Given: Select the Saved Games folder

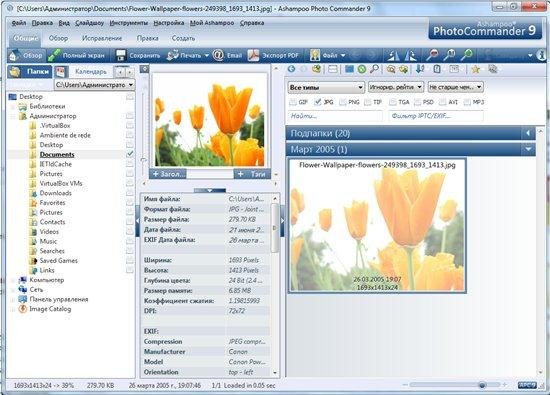Looking at the screenshot, I should click(x=58, y=261).
